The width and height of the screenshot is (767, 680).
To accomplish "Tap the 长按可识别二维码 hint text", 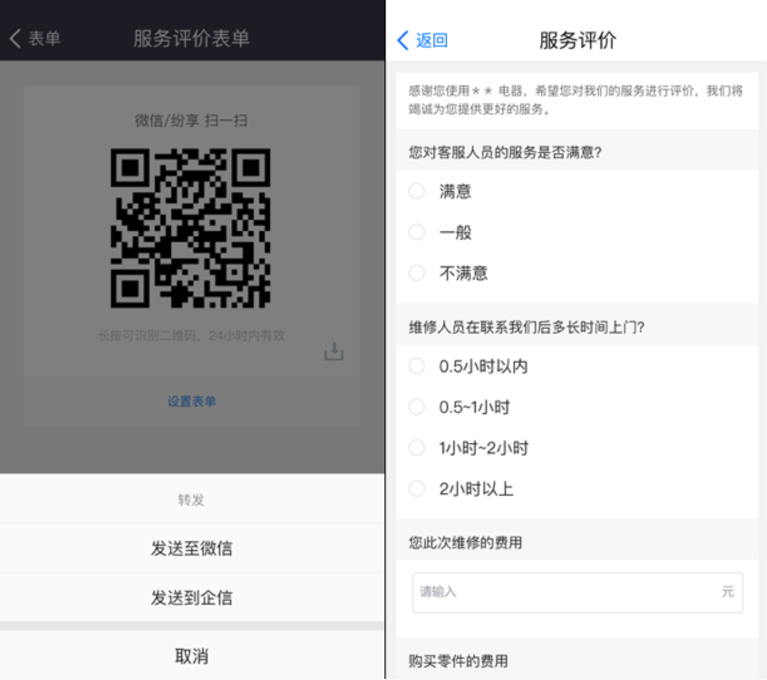I will [x=191, y=336].
